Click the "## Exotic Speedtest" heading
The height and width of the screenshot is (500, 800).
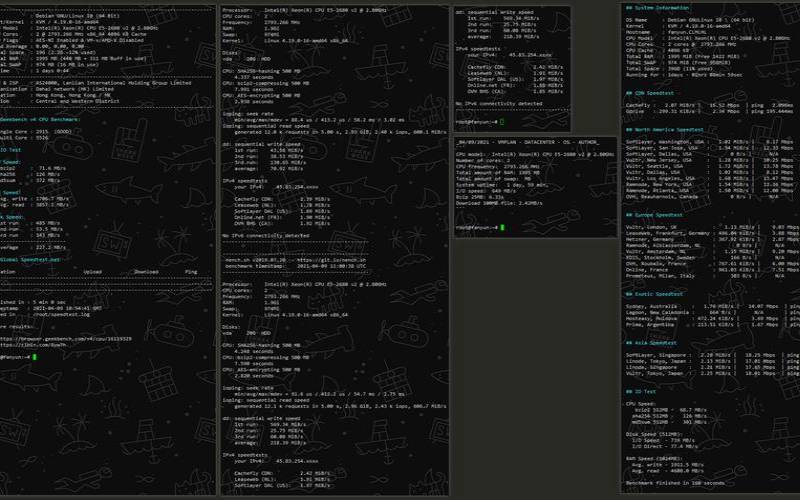[x=654, y=294]
